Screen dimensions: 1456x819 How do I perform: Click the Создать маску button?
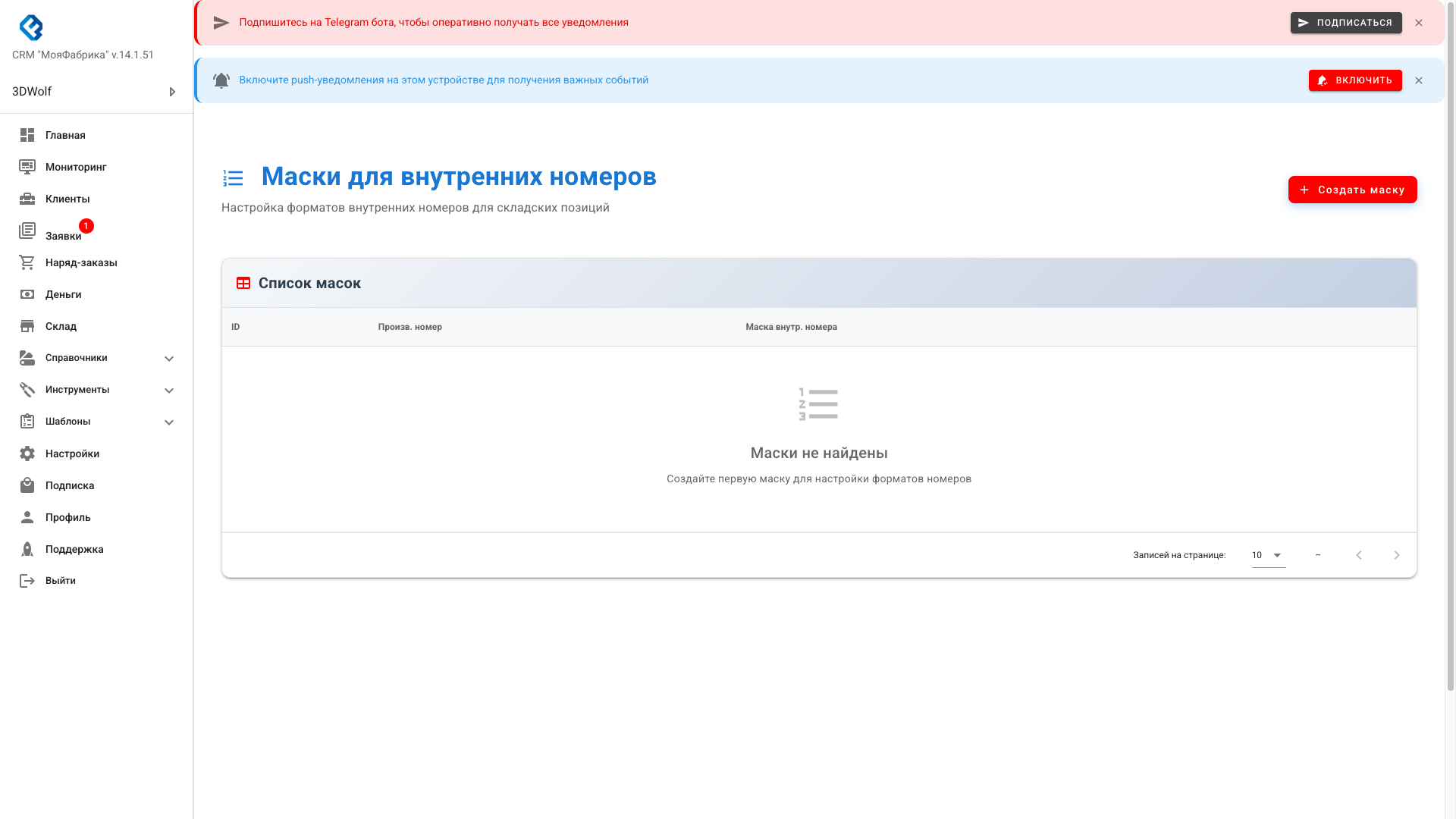click(x=1352, y=190)
